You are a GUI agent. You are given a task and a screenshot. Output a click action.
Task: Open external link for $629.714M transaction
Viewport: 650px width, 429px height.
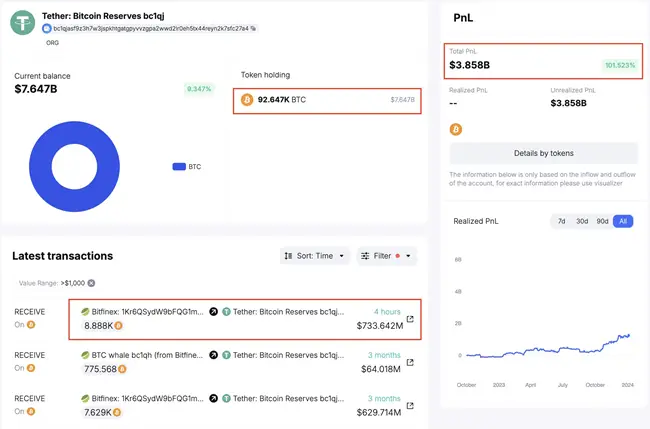pyautogui.click(x=410, y=405)
